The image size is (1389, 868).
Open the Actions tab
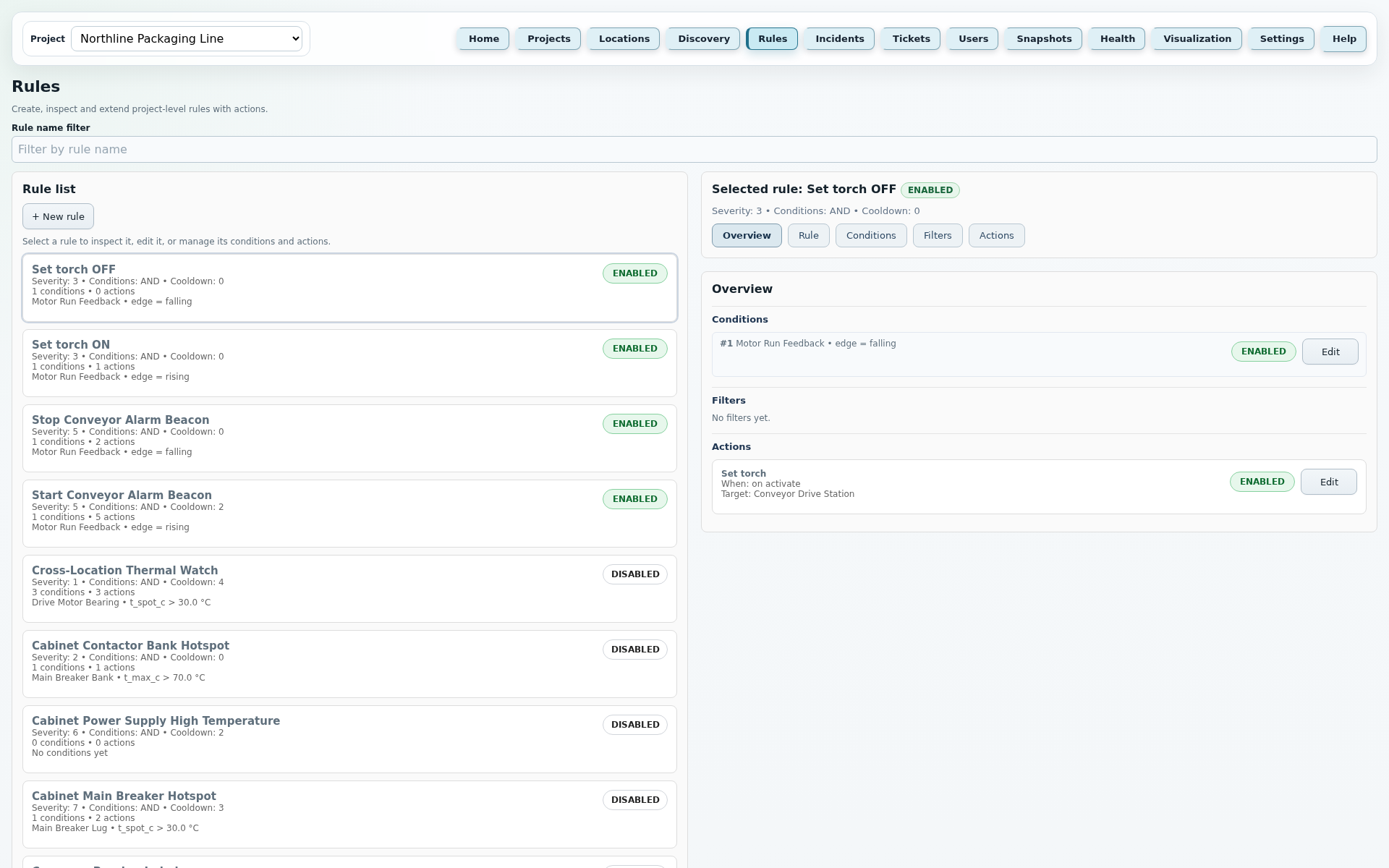[996, 236]
